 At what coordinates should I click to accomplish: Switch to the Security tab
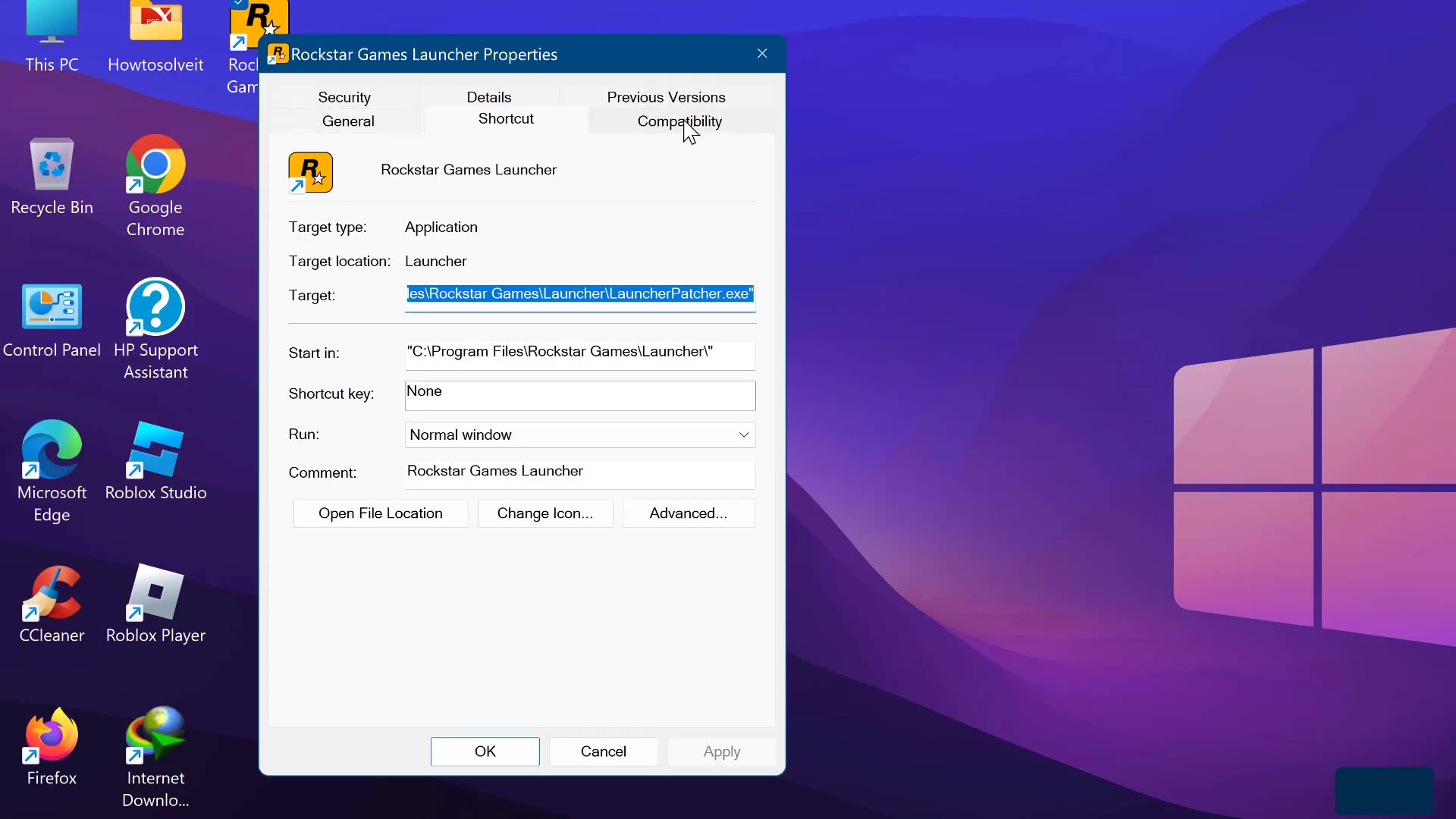344,97
